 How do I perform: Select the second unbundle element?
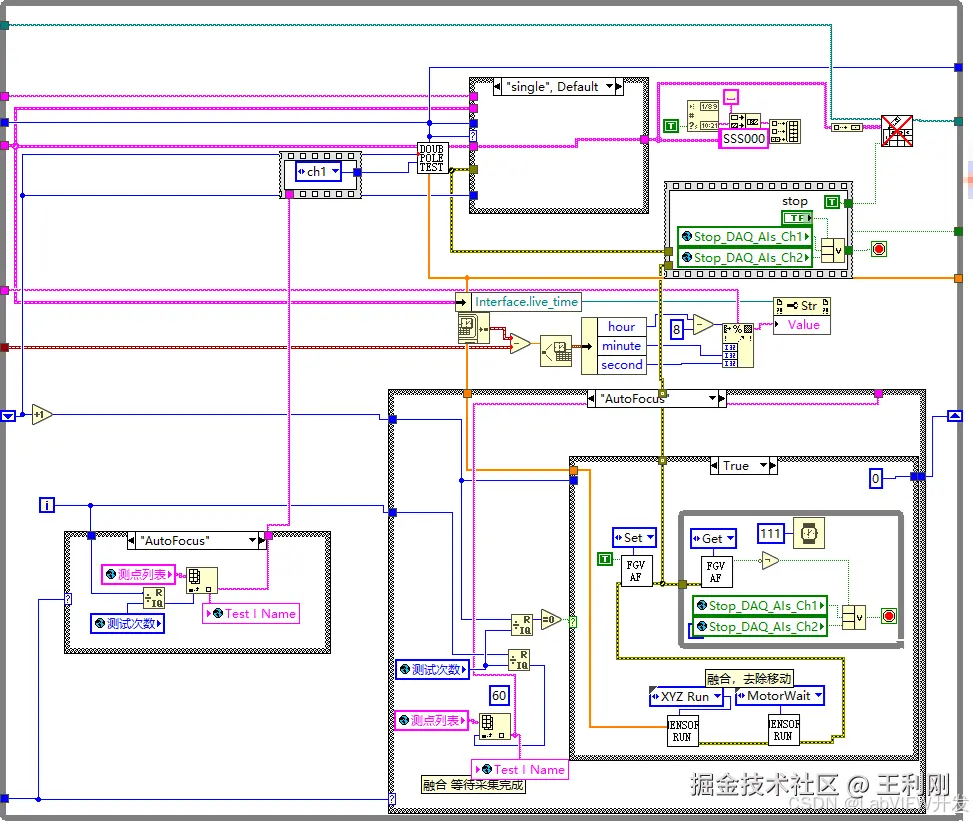tap(621, 365)
